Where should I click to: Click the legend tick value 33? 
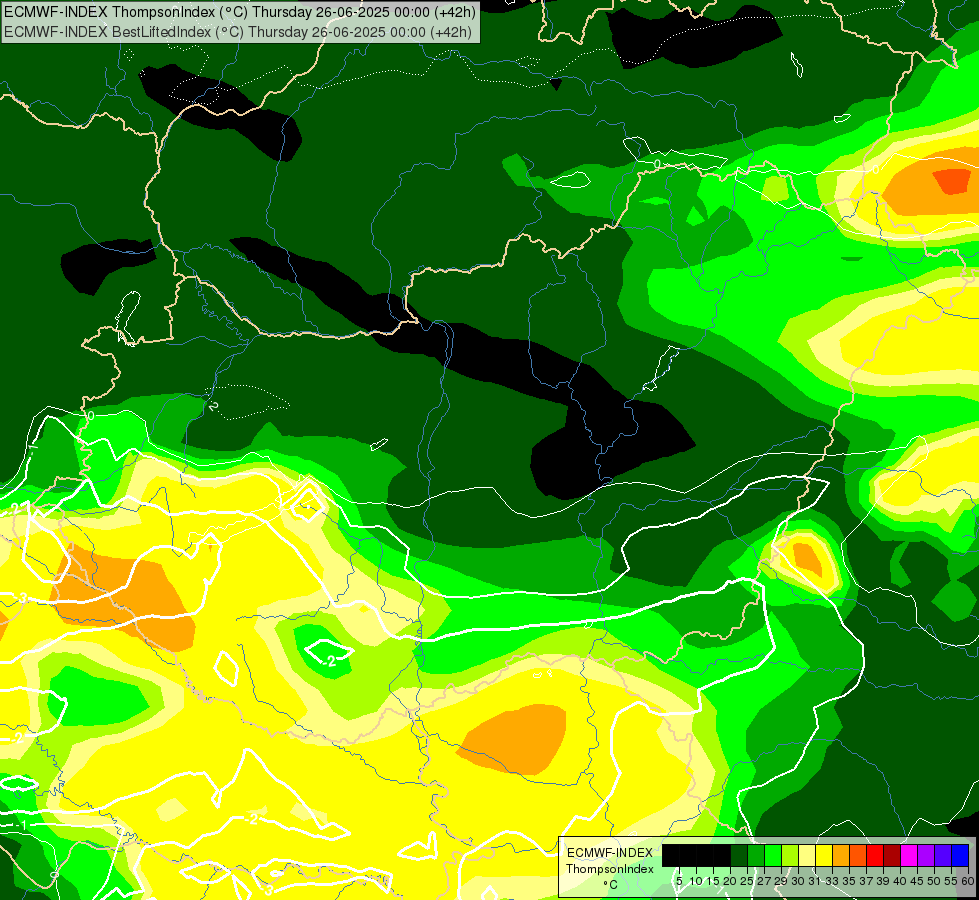pyautogui.click(x=832, y=881)
